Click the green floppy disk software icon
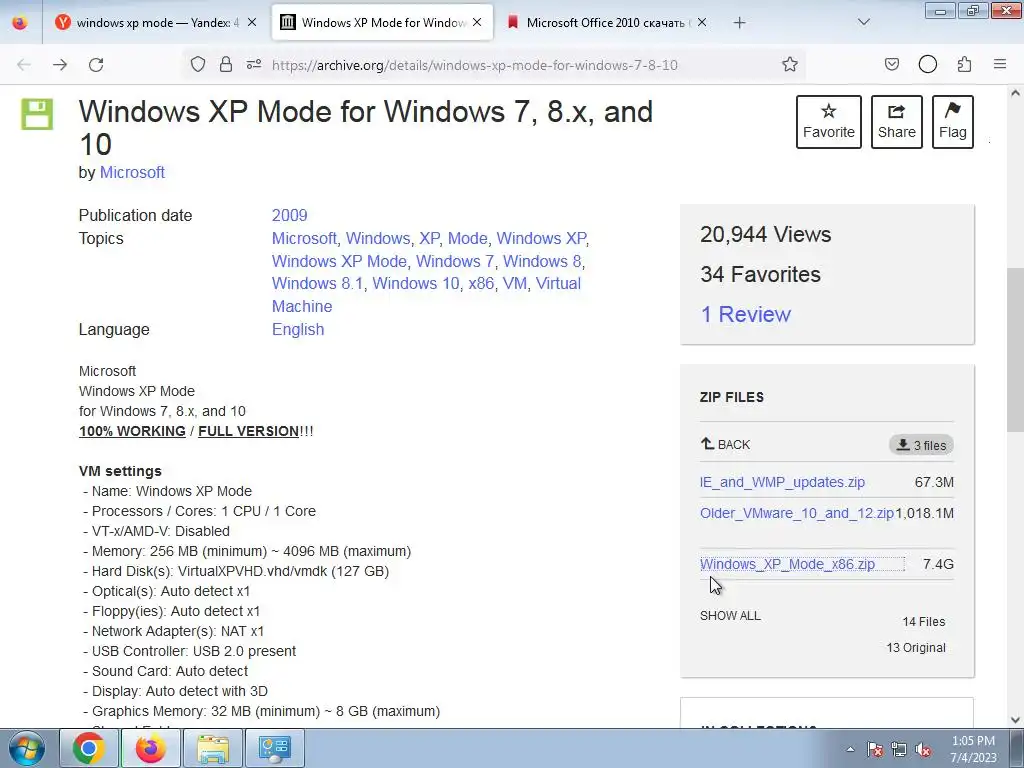The height and width of the screenshot is (768, 1024). point(37,114)
